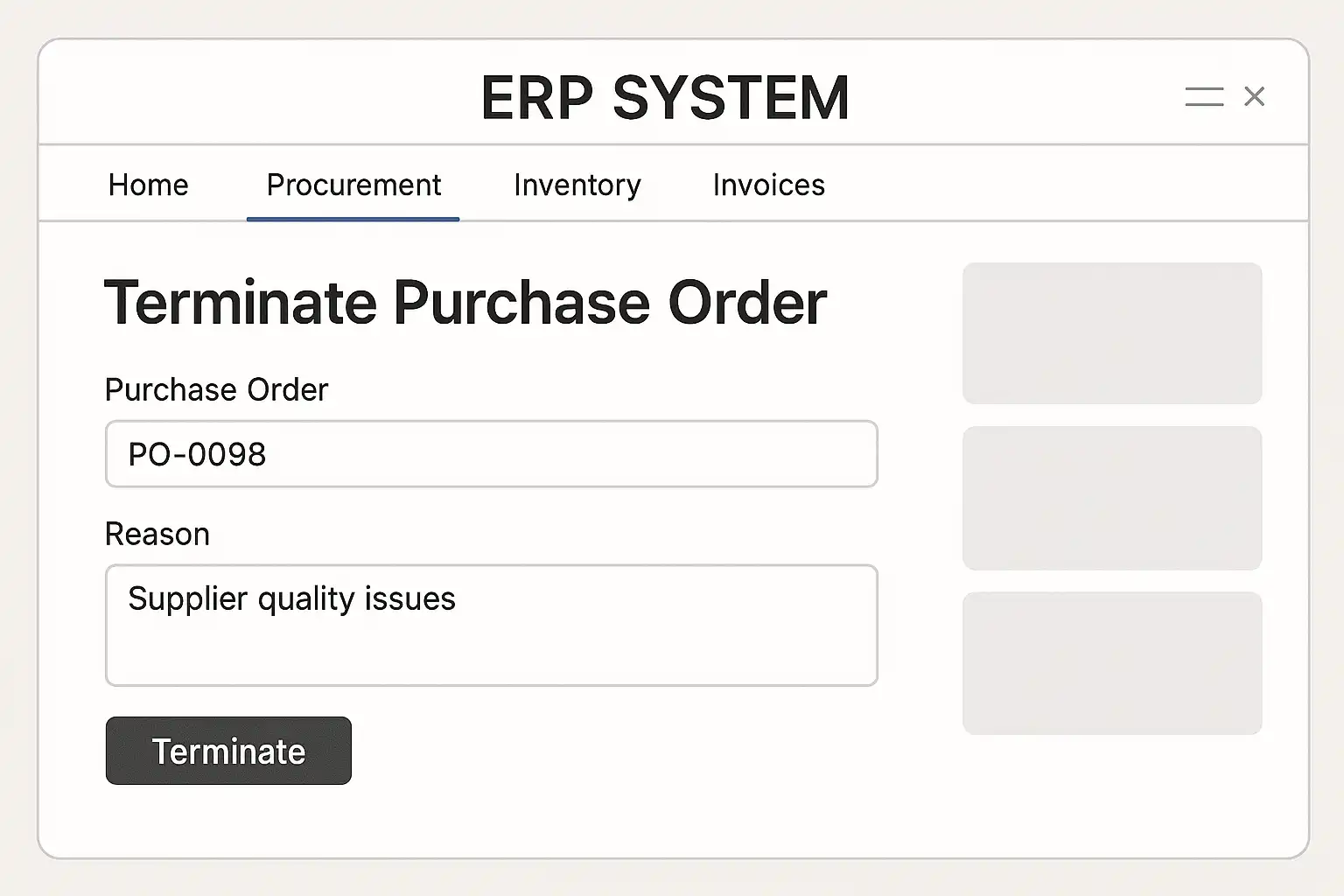The width and height of the screenshot is (1344, 896).
Task: Select the Procurement tab
Action: (353, 185)
